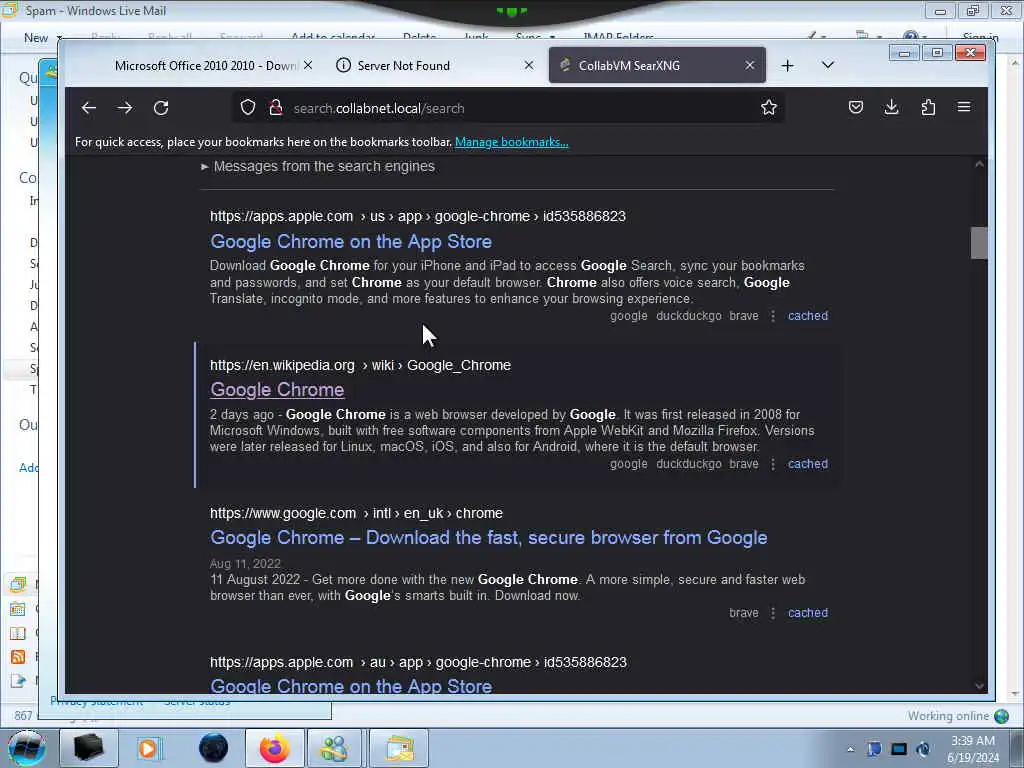This screenshot has width=1024, height=768.
Task: Click the insecure connection padlock icon
Action: click(x=276, y=108)
